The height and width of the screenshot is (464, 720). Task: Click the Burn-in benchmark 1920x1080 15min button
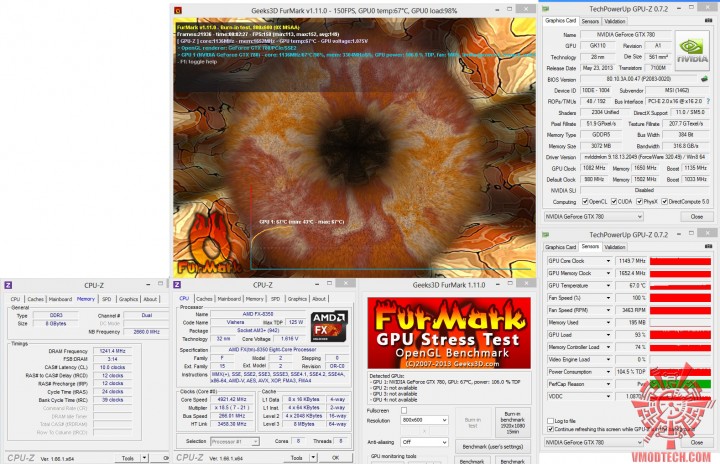[513, 423]
